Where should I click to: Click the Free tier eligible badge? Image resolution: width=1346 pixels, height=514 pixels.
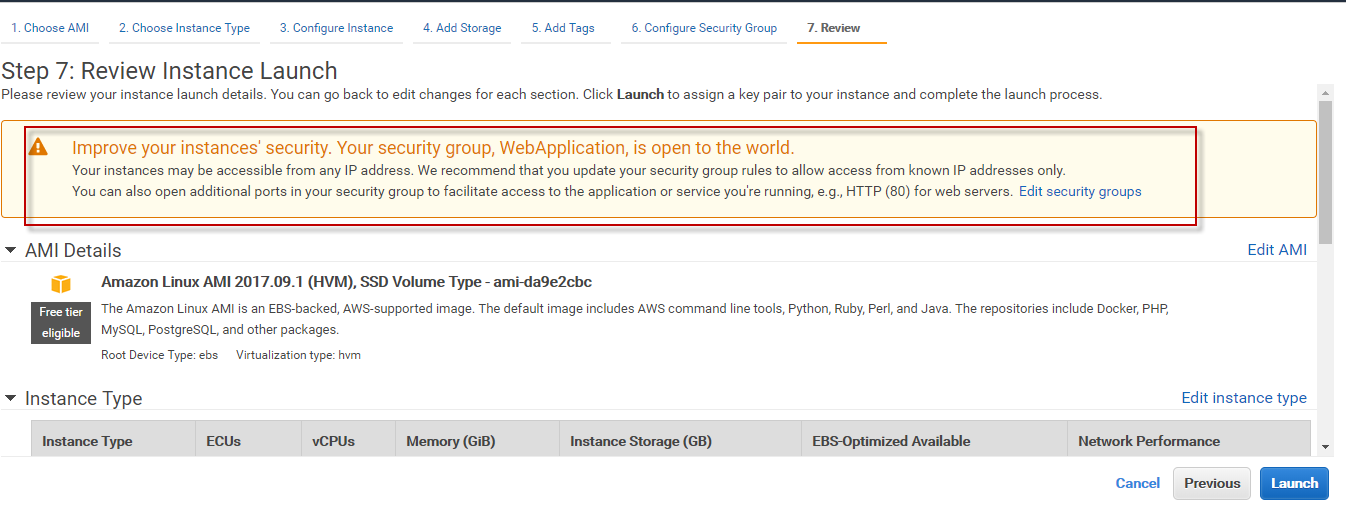pyautogui.click(x=61, y=322)
